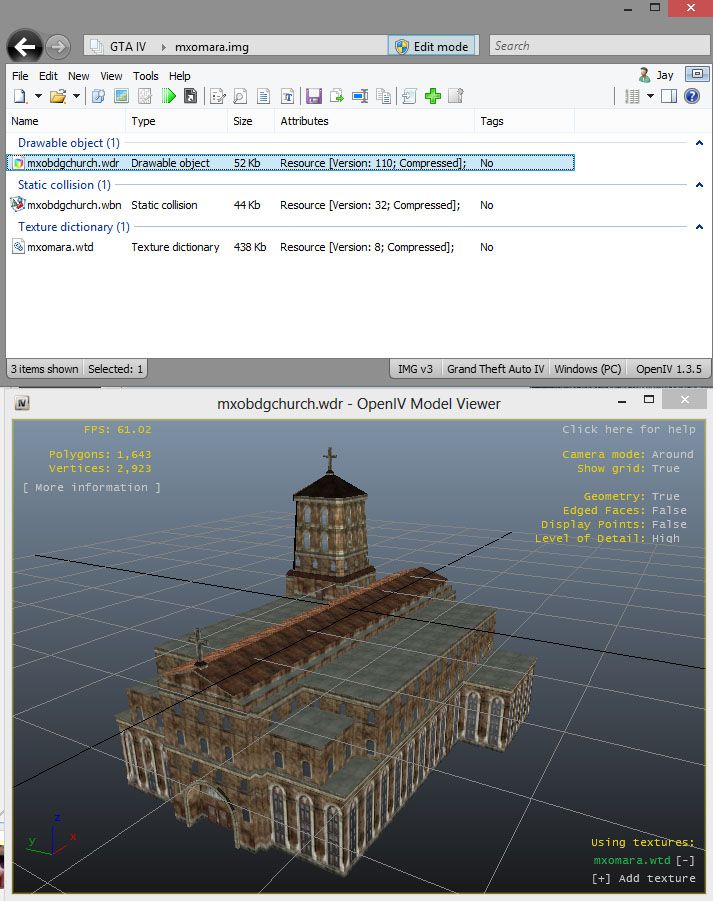Sort by Tags column header

click(x=525, y=121)
